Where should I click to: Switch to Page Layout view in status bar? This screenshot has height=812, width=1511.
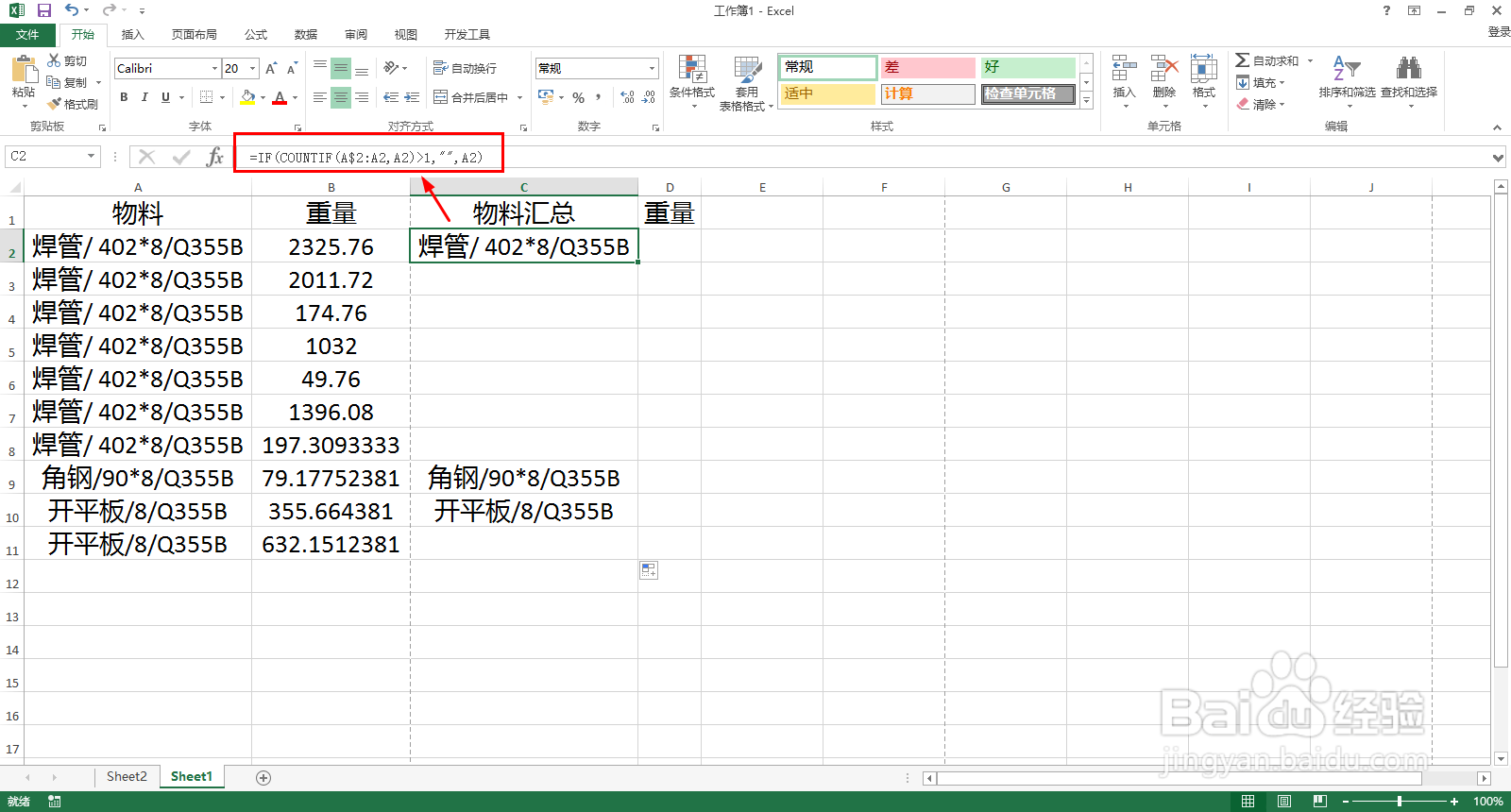pos(1283,802)
